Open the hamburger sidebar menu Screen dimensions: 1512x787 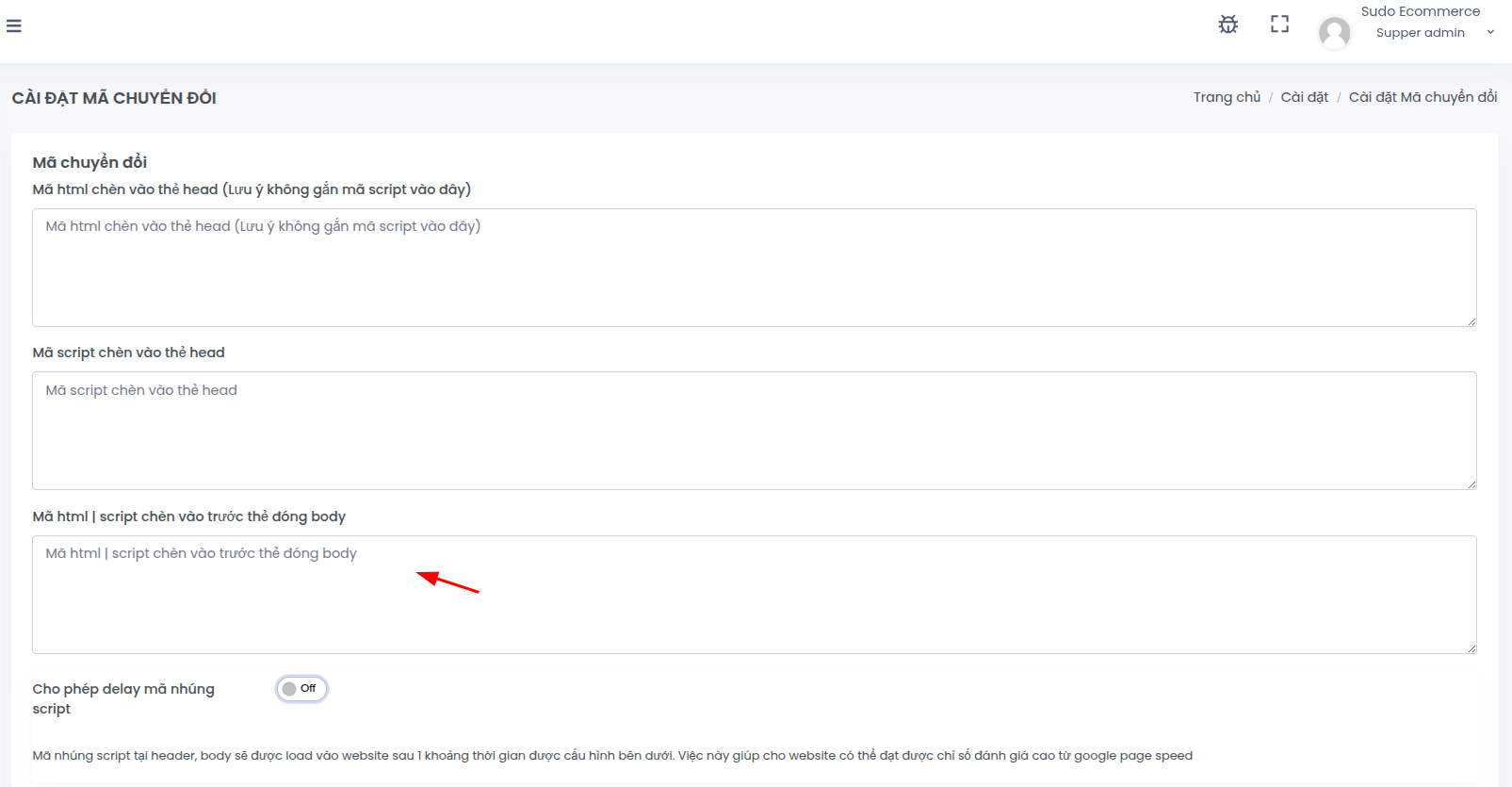pos(14,25)
